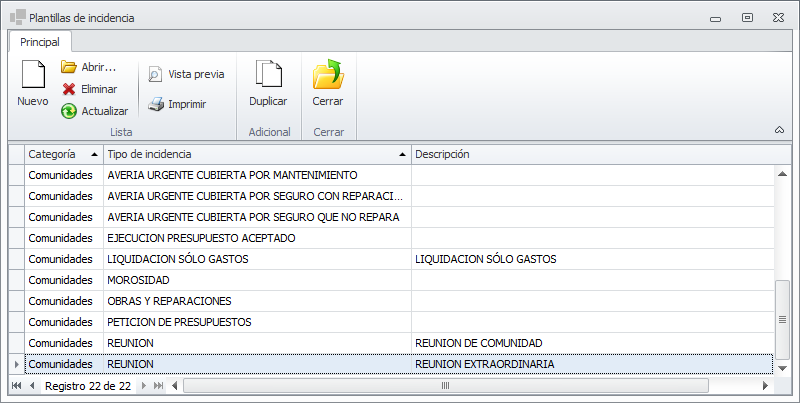Go to first record in navigator

tap(16, 386)
